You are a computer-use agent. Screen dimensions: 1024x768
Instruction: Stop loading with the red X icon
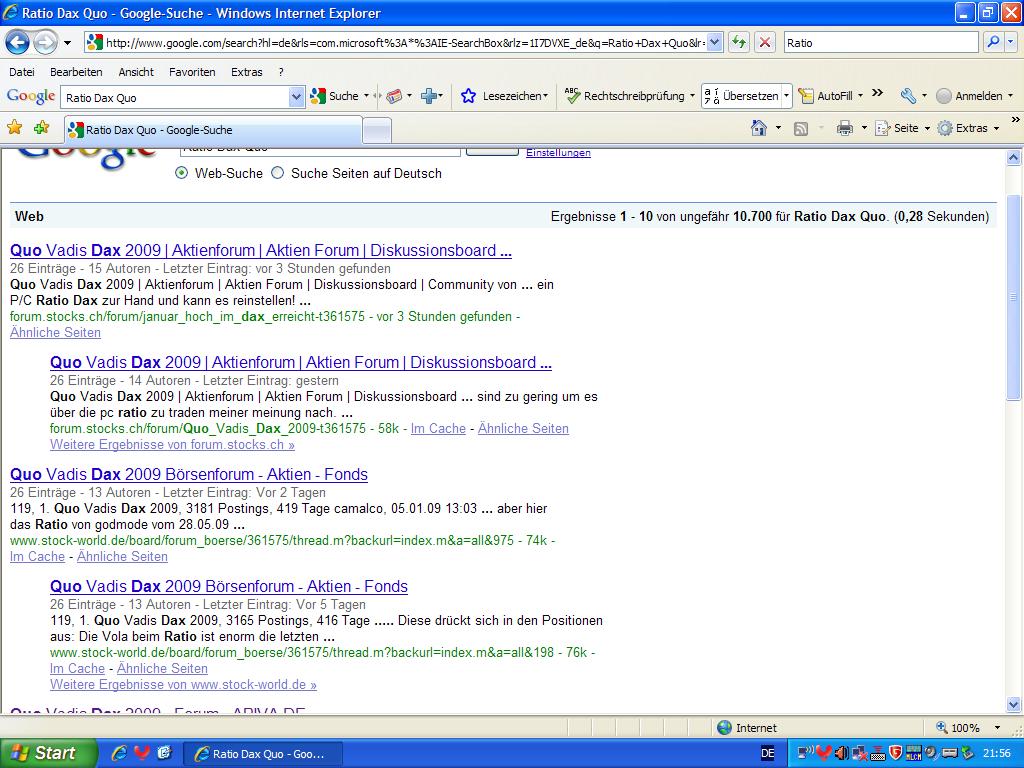coord(765,43)
